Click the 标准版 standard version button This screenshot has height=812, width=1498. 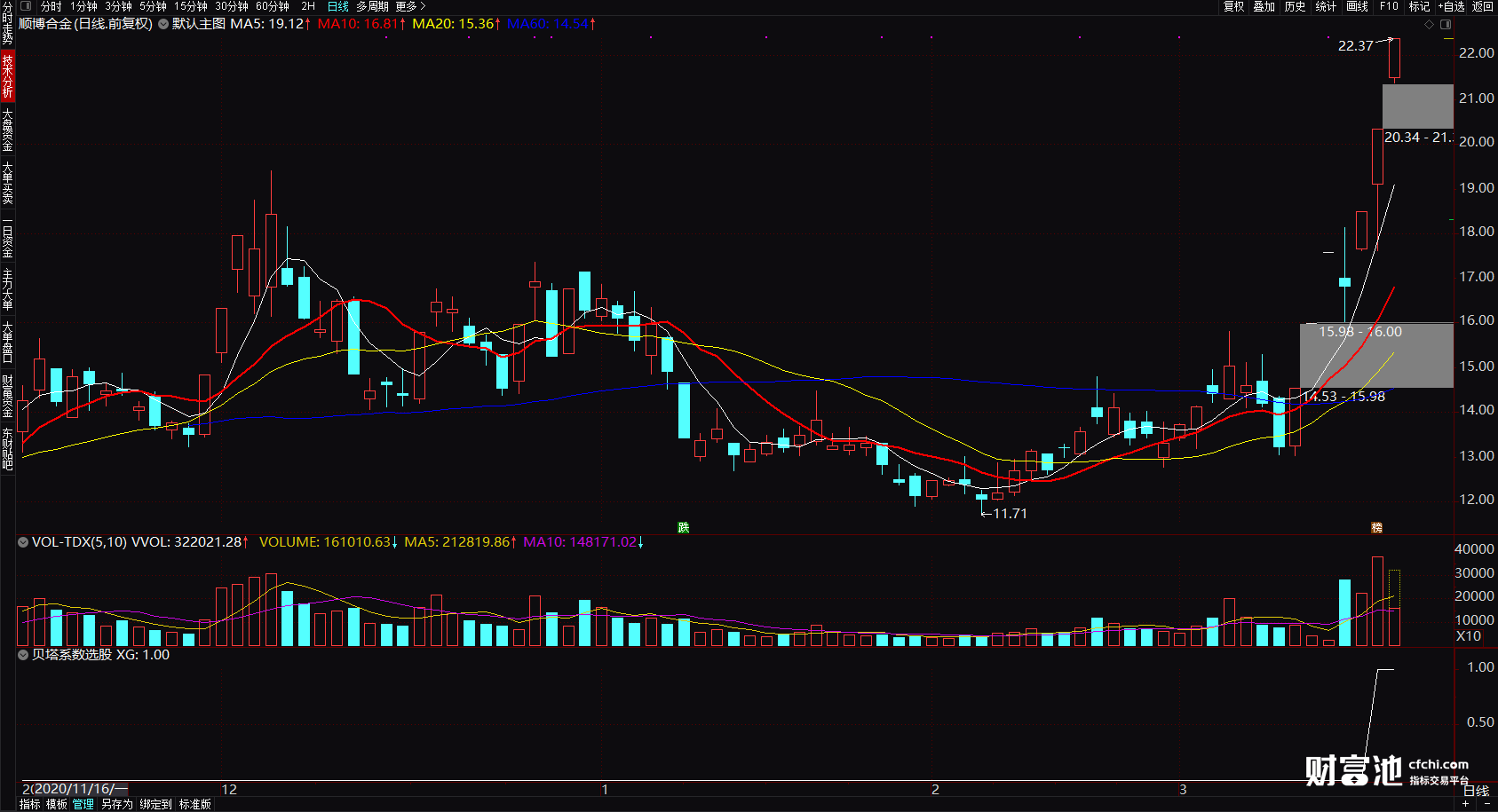click(x=194, y=804)
